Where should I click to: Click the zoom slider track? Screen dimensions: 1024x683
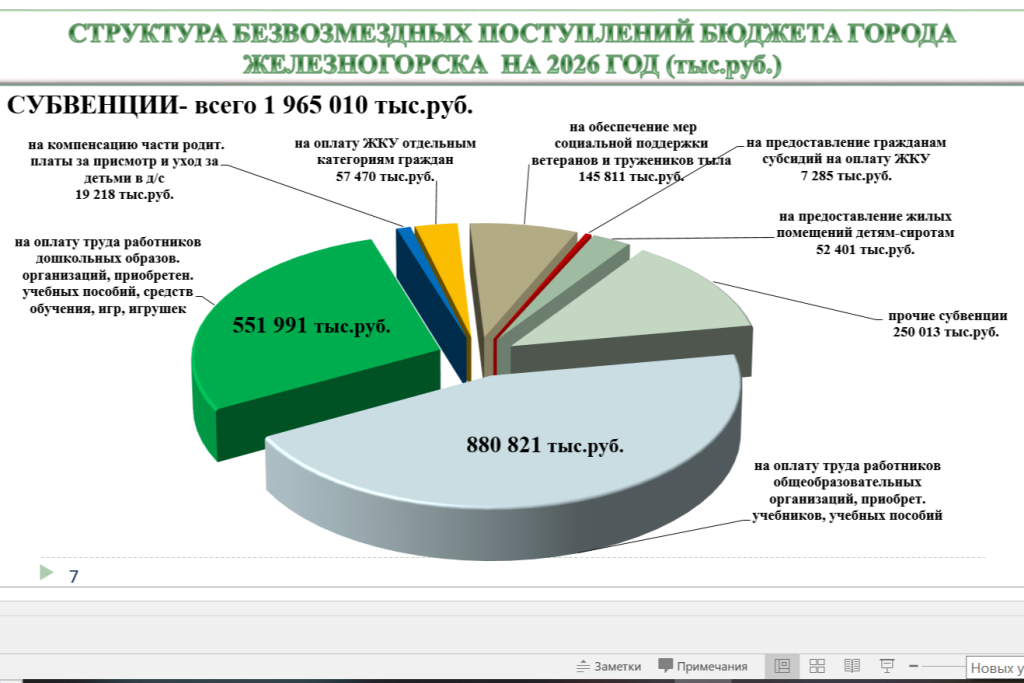943,666
